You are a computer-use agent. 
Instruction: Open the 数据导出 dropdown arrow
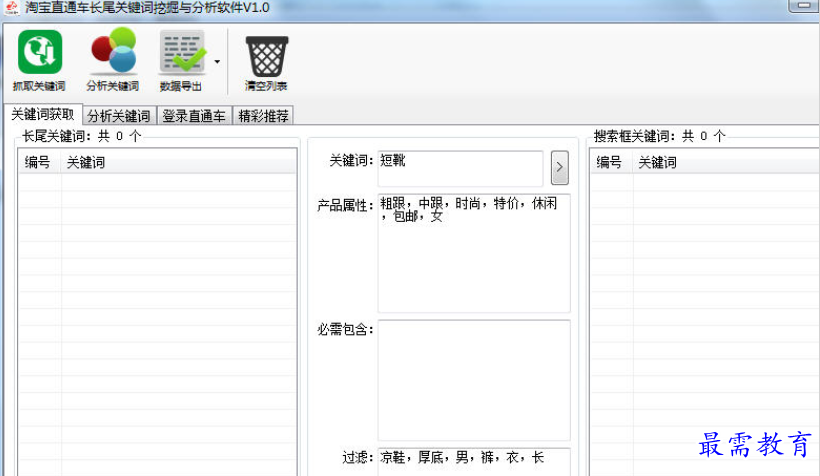click(217, 62)
